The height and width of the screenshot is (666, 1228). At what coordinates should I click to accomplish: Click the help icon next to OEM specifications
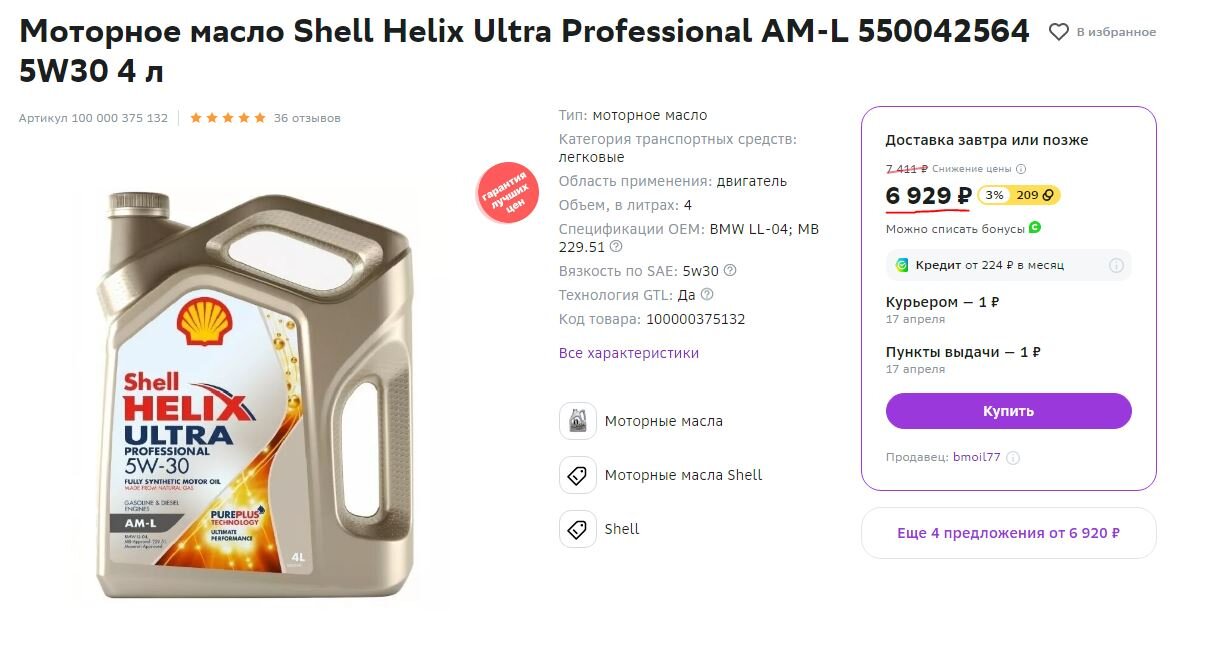click(616, 247)
